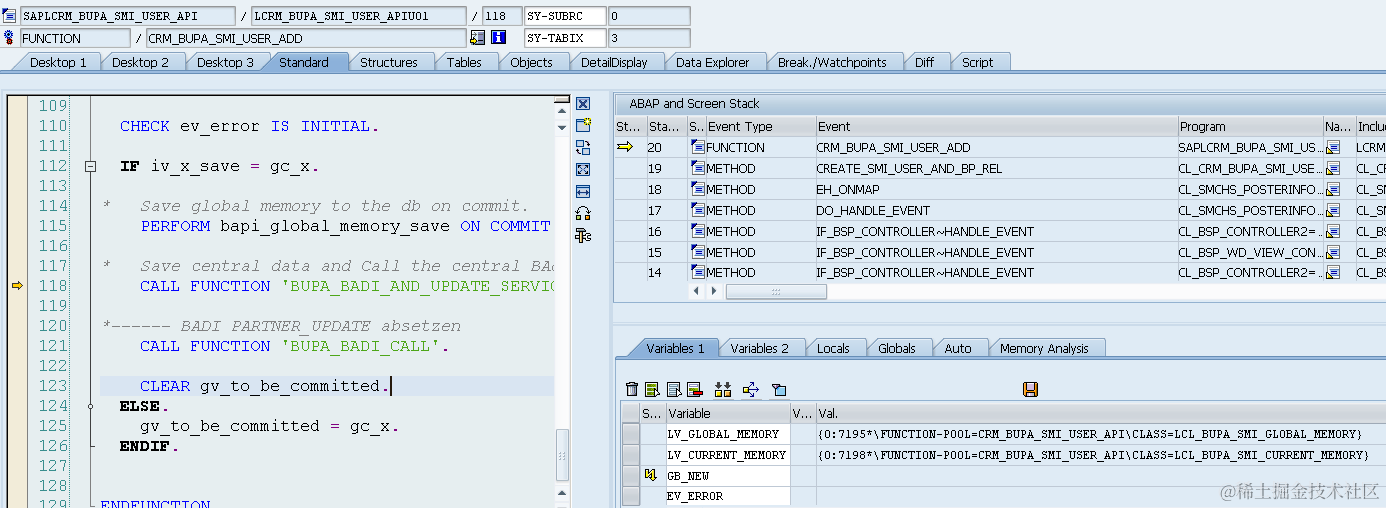This screenshot has width=1386, height=508.
Task: Click the SY-TABIX variable field
Action: coord(566,38)
